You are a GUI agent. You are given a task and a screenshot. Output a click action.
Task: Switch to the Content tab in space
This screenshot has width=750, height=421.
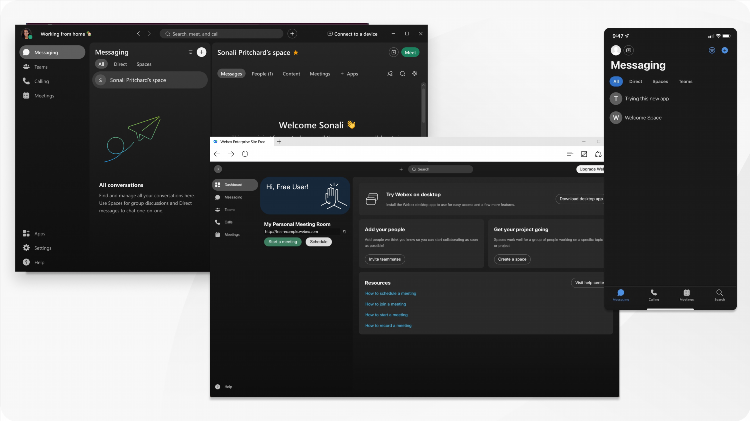pos(291,74)
